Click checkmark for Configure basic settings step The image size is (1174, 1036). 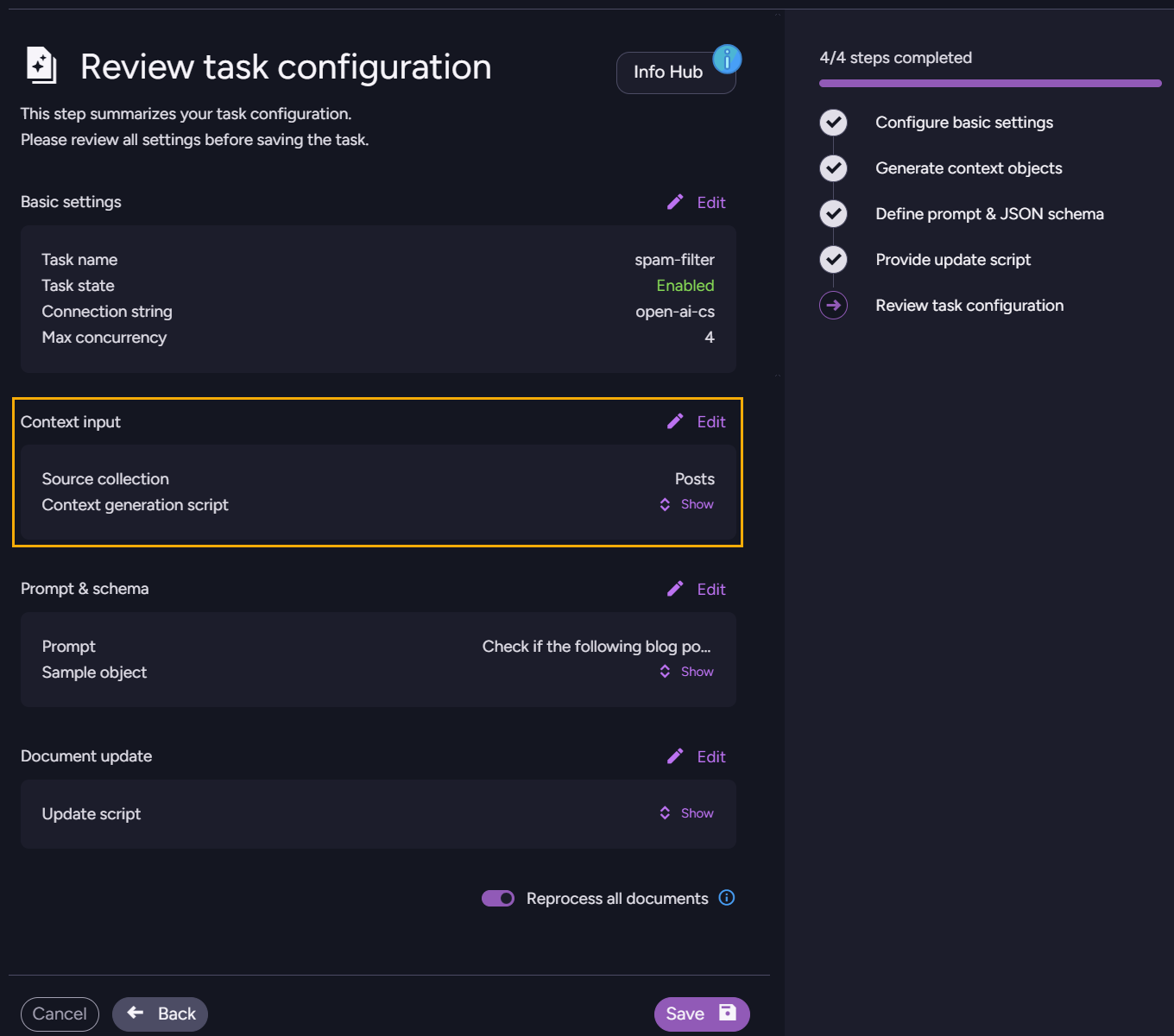[833, 123]
